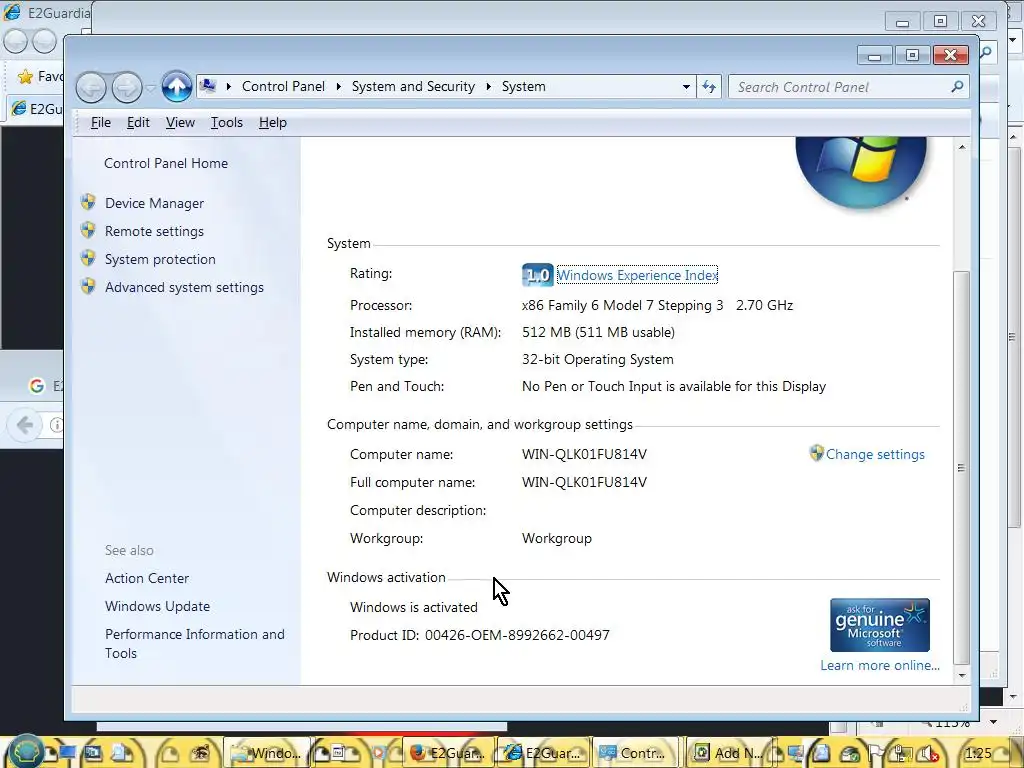Screen dimensions: 1024x768
Task: Click the shield icon beside Remote settings
Action: pos(88,230)
